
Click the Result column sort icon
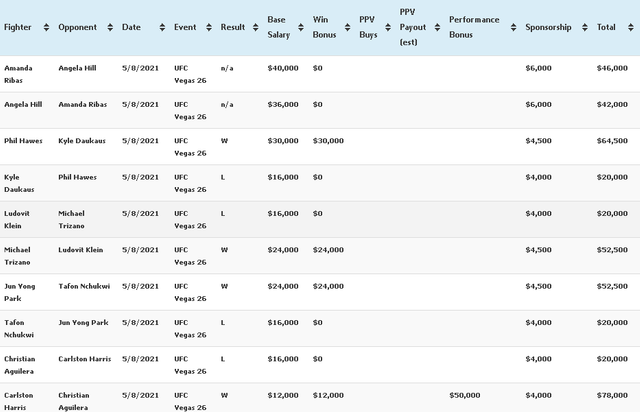pos(256,27)
